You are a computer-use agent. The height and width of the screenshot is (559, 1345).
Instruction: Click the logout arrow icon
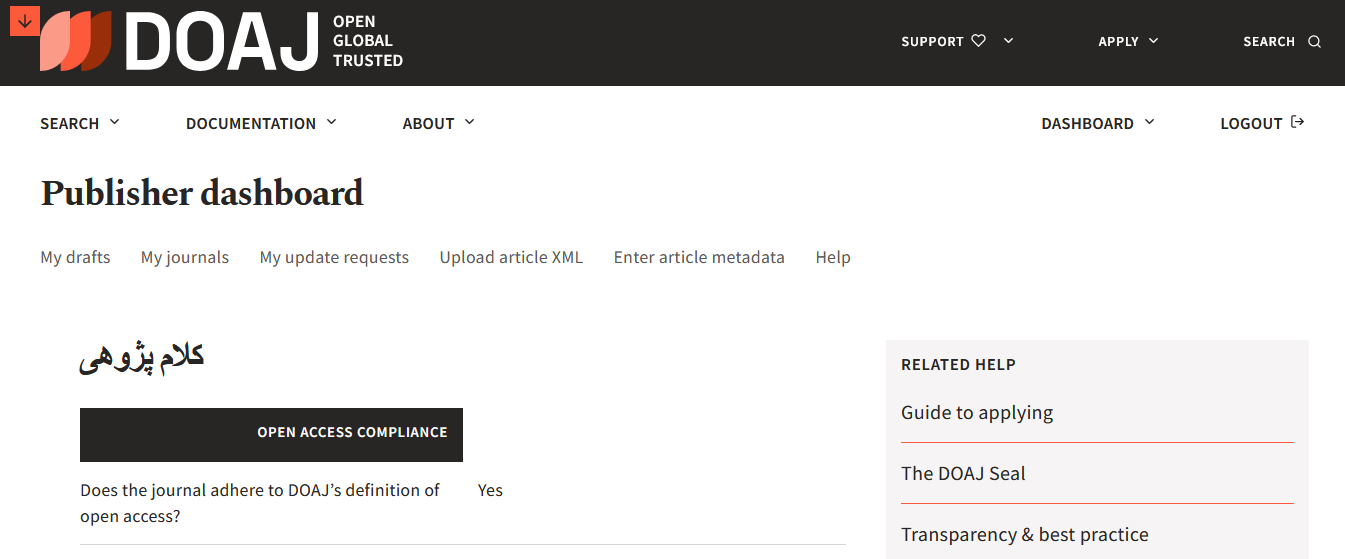coord(1298,122)
